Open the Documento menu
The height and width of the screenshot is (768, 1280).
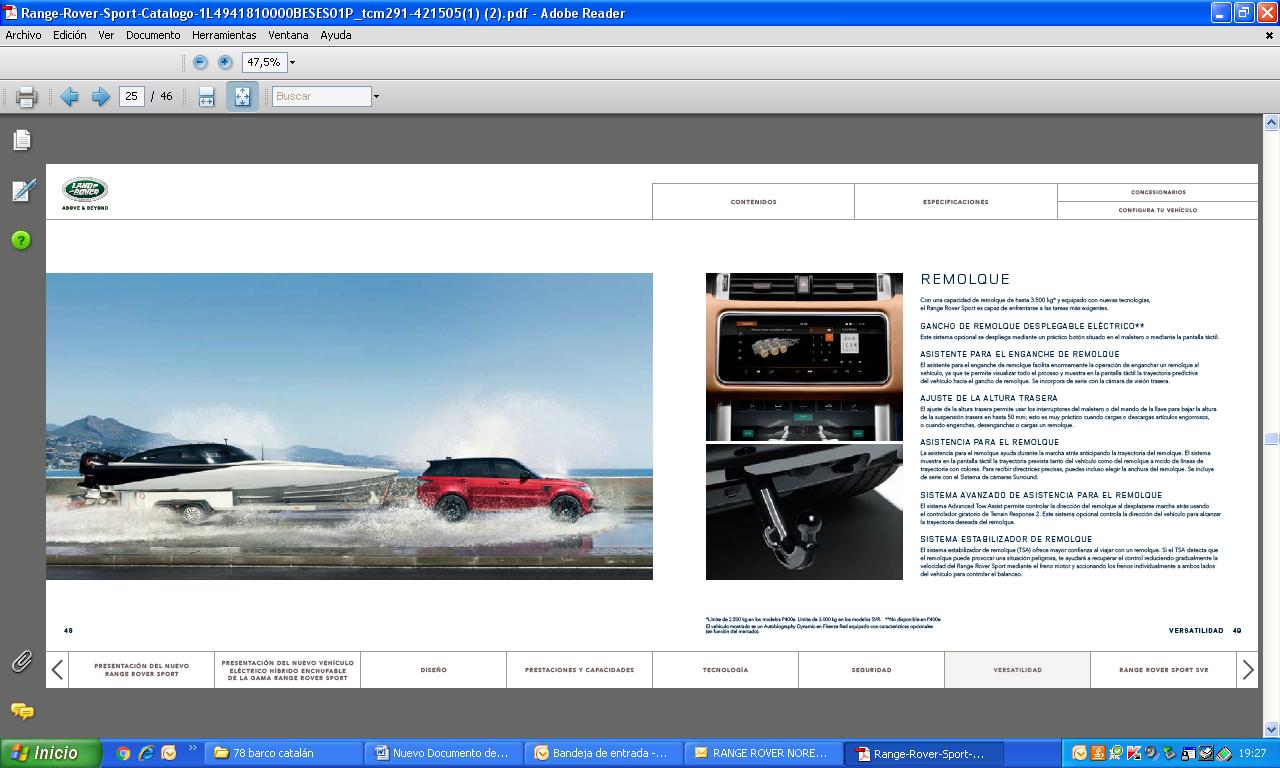tap(153, 35)
